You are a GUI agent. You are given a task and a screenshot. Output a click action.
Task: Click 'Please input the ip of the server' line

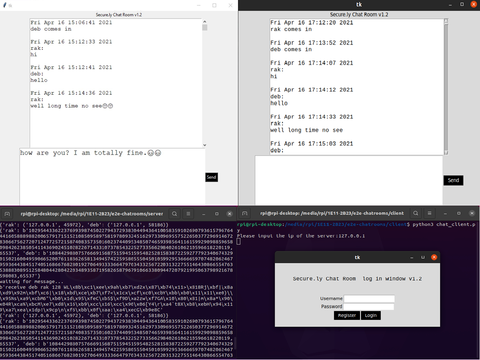[x=301, y=236]
